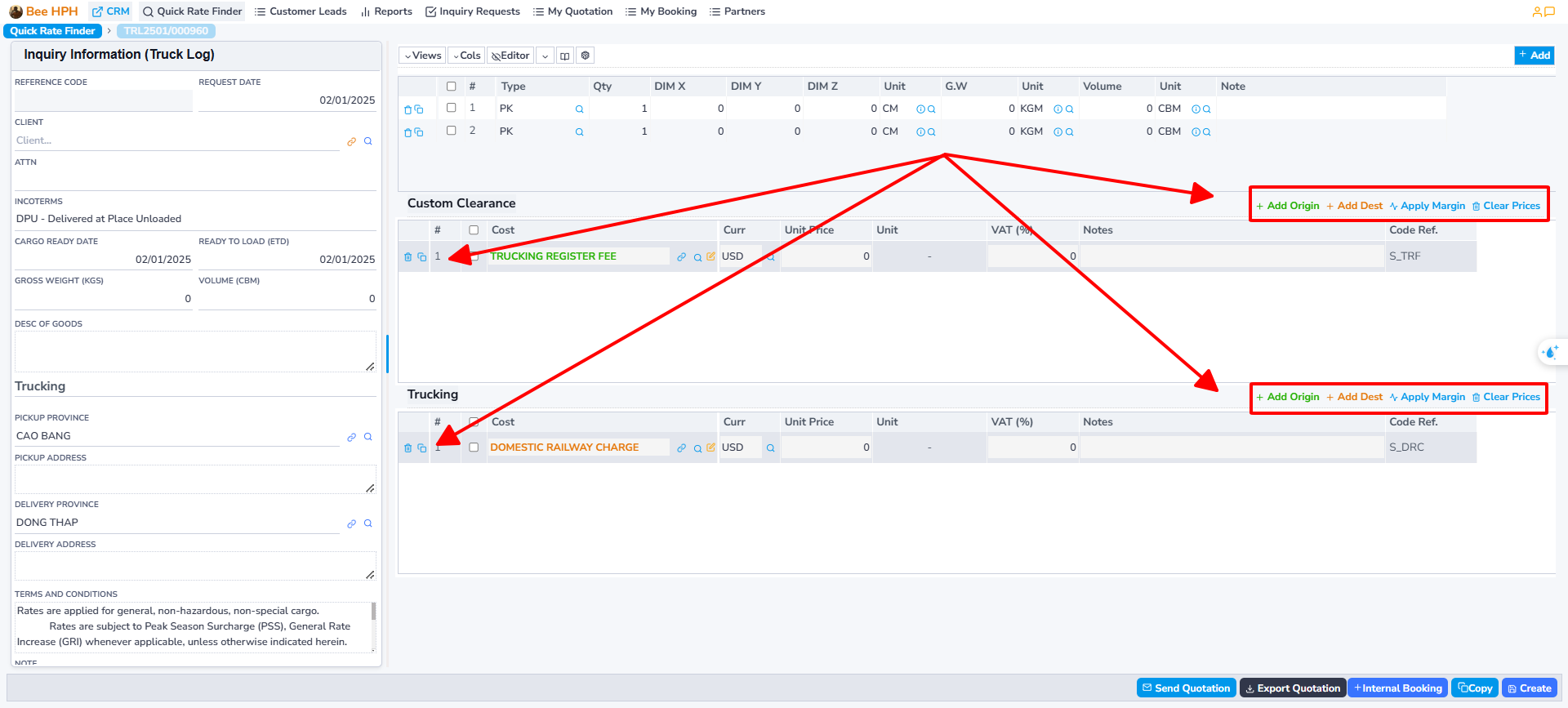Click the Desc of Goods text area
This screenshot has height=708, width=1568.
pos(194,351)
